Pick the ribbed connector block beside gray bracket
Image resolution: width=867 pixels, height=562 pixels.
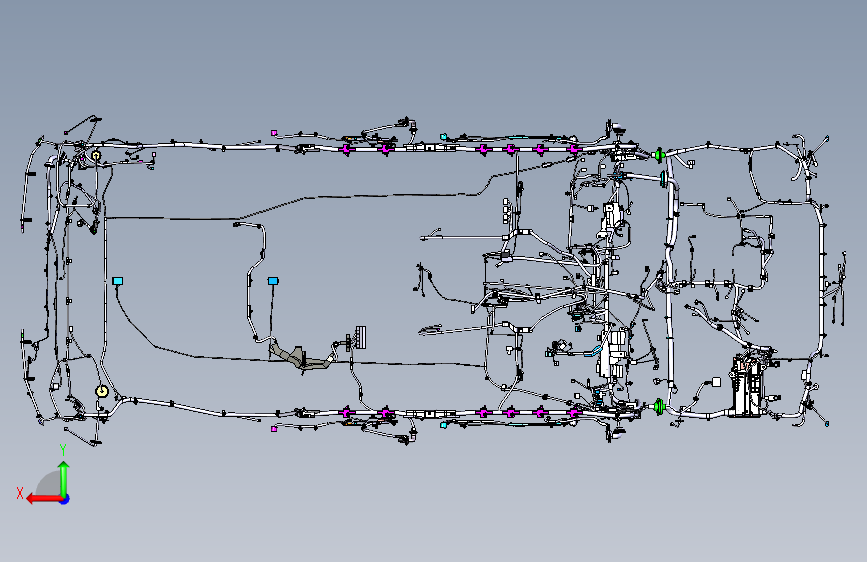point(361,337)
